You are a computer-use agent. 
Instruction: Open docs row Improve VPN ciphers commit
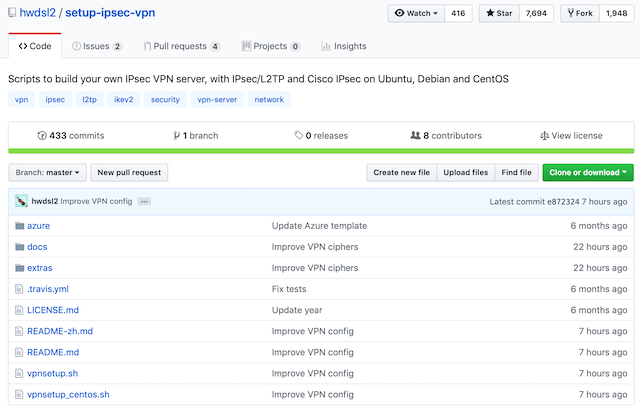coord(315,247)
